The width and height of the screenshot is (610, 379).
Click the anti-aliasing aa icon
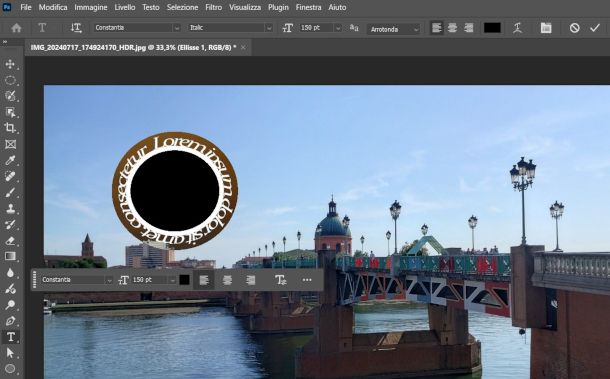pos(354,28)
